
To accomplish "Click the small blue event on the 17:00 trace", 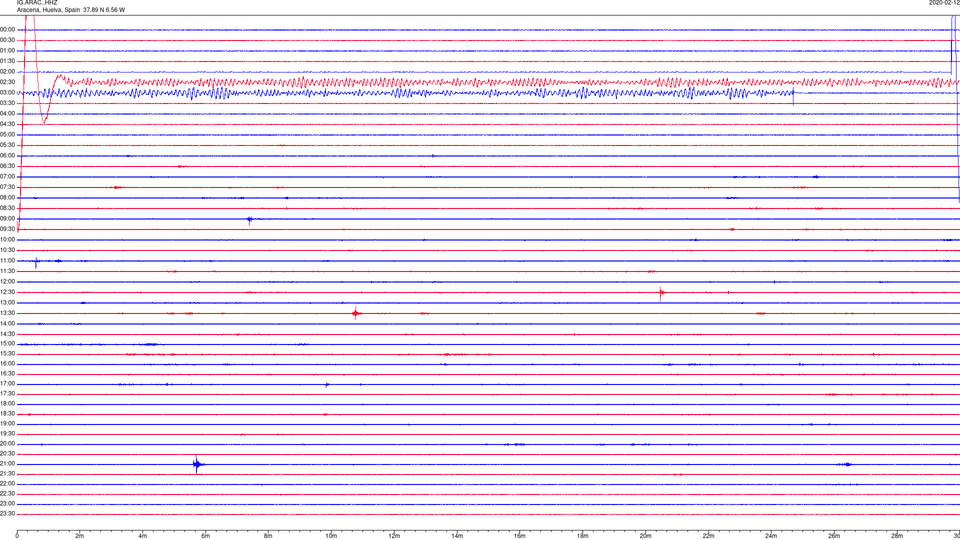I will pyautogui.click(x=327, y=385).
